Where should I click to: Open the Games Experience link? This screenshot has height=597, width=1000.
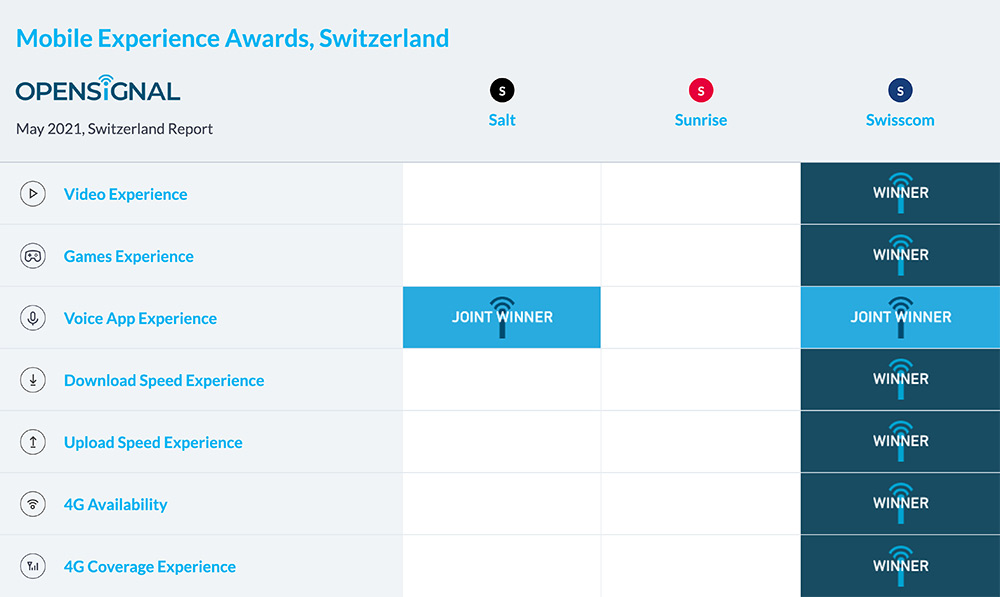[129, 256]
